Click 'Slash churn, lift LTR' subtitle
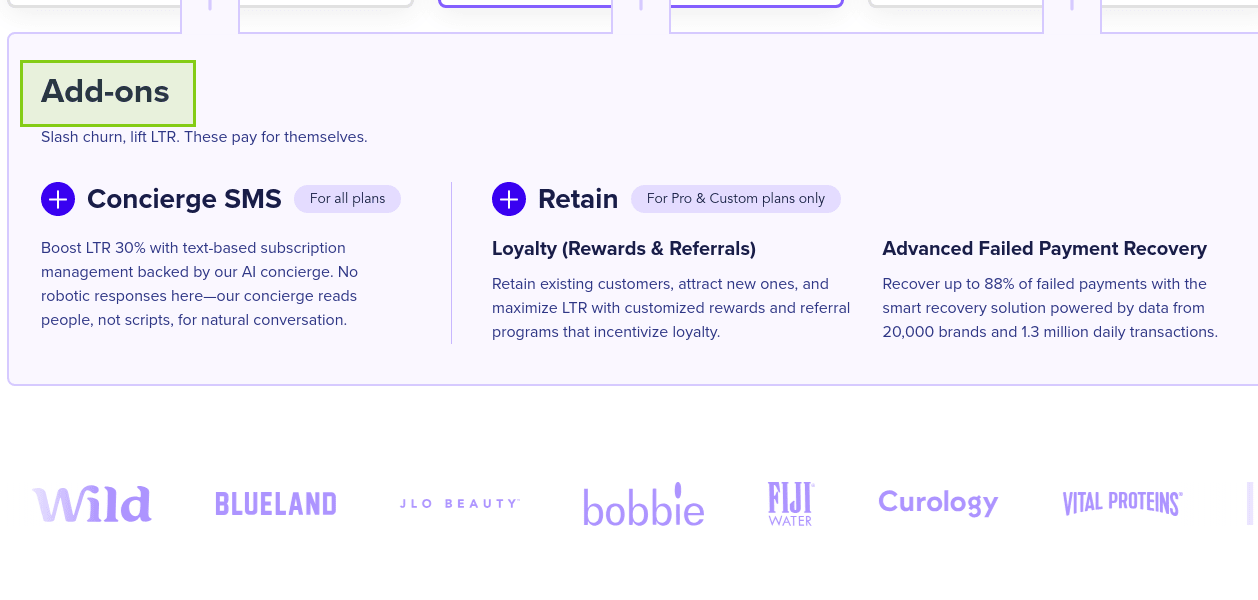Screen dimensions: 1258x600 (x=204, y=137)
